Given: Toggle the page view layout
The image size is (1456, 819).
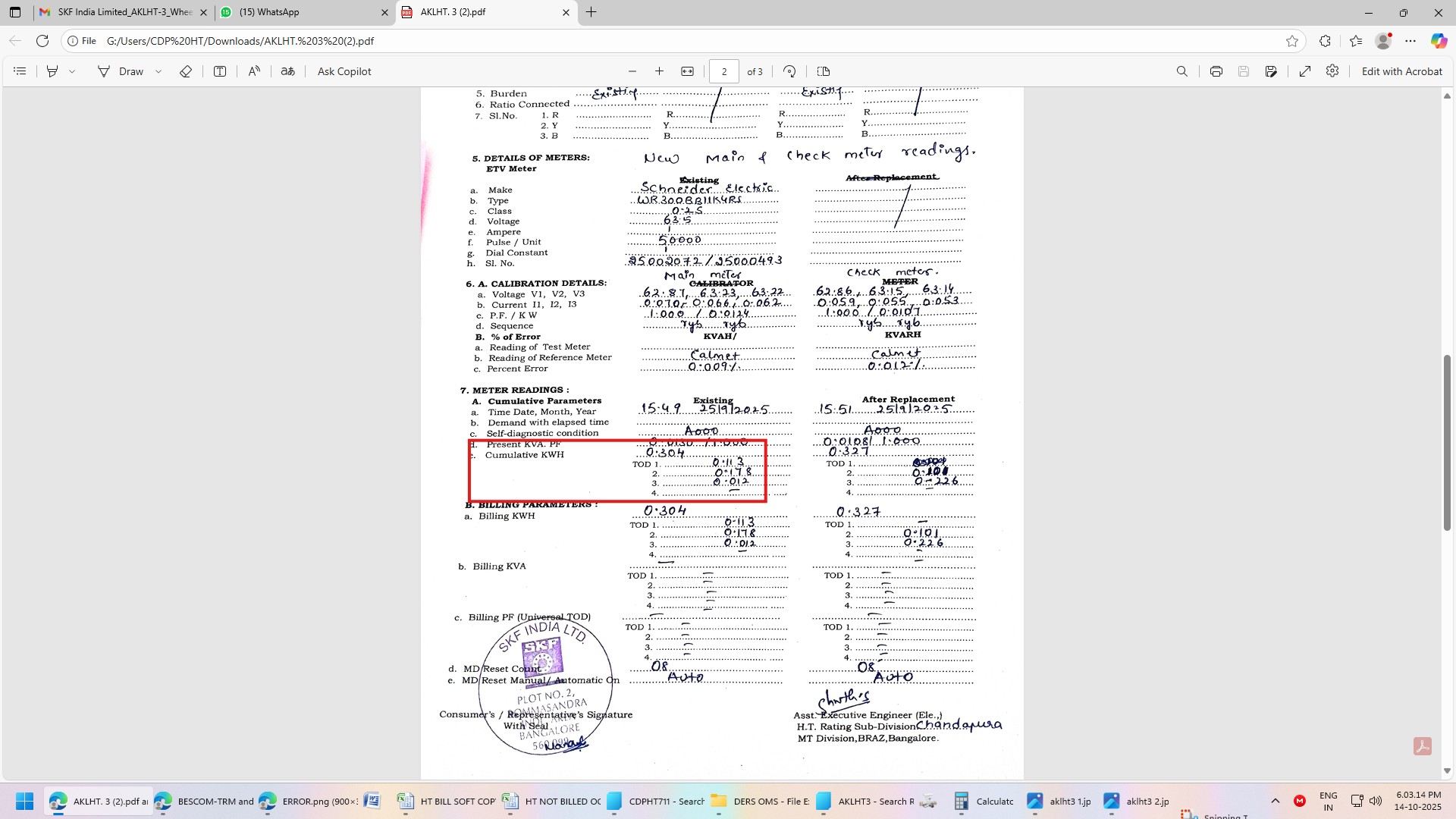Looking at the screenshot, I should (824, 71).
